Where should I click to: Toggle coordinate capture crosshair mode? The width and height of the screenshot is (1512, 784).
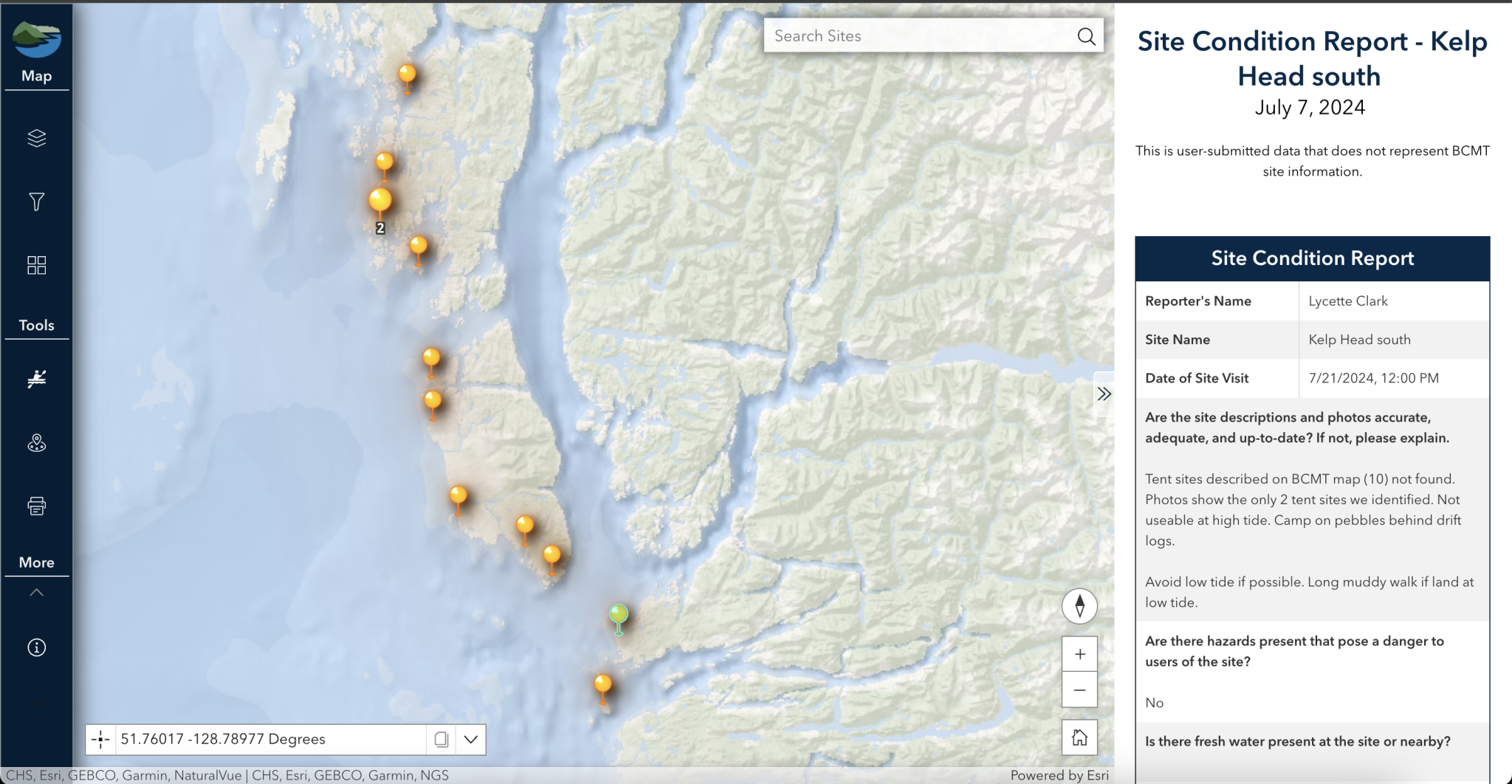(101, 739)
